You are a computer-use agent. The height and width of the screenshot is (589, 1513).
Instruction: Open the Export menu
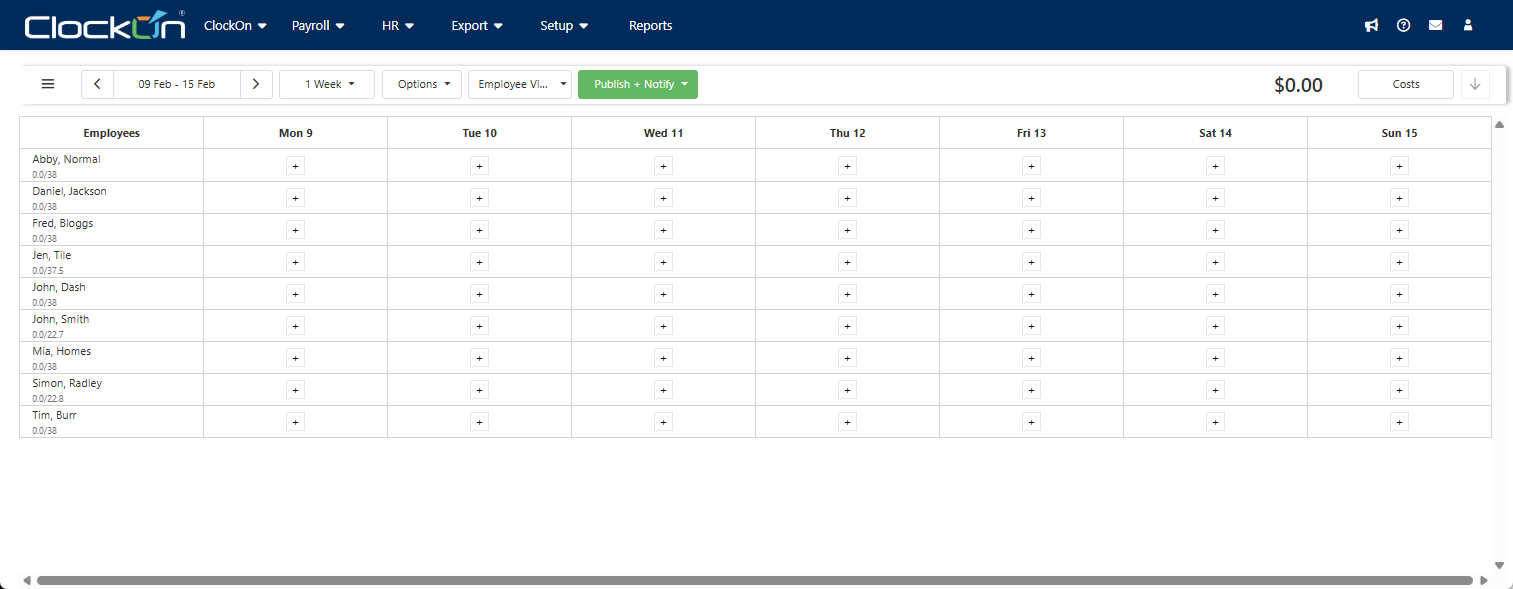(x=477, y=26)
